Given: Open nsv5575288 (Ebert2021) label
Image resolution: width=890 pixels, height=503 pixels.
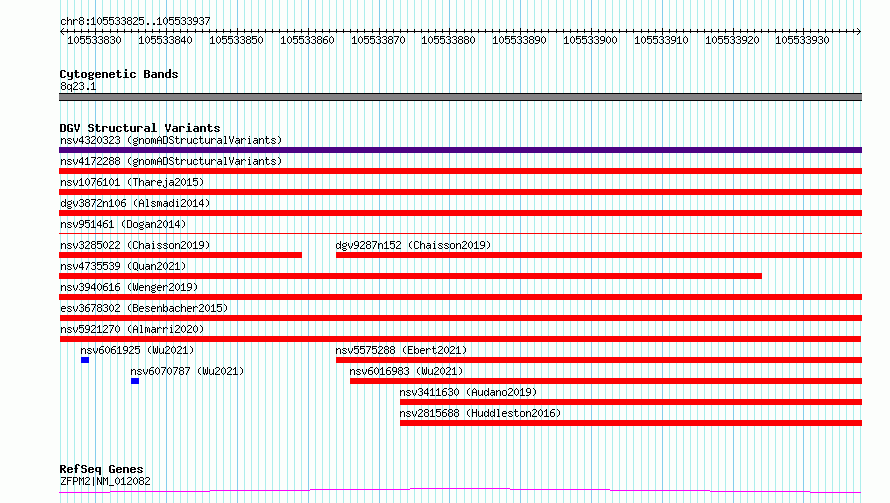Looking at the screenshot, I should tap(401, 350).
